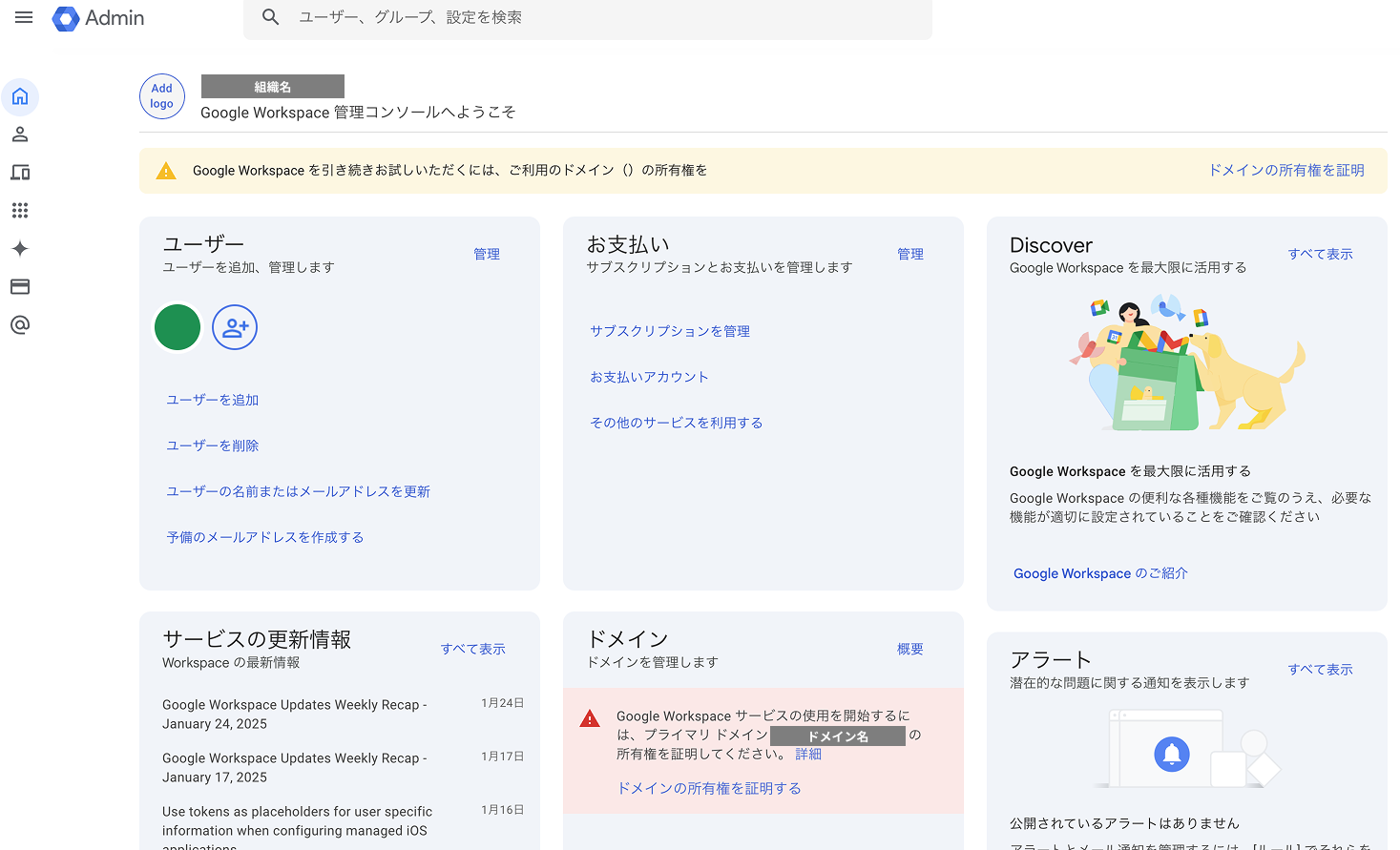Open Billing via the card icon
The height and width of the screenshot is (850, 1400).
[x=20, y=287]
